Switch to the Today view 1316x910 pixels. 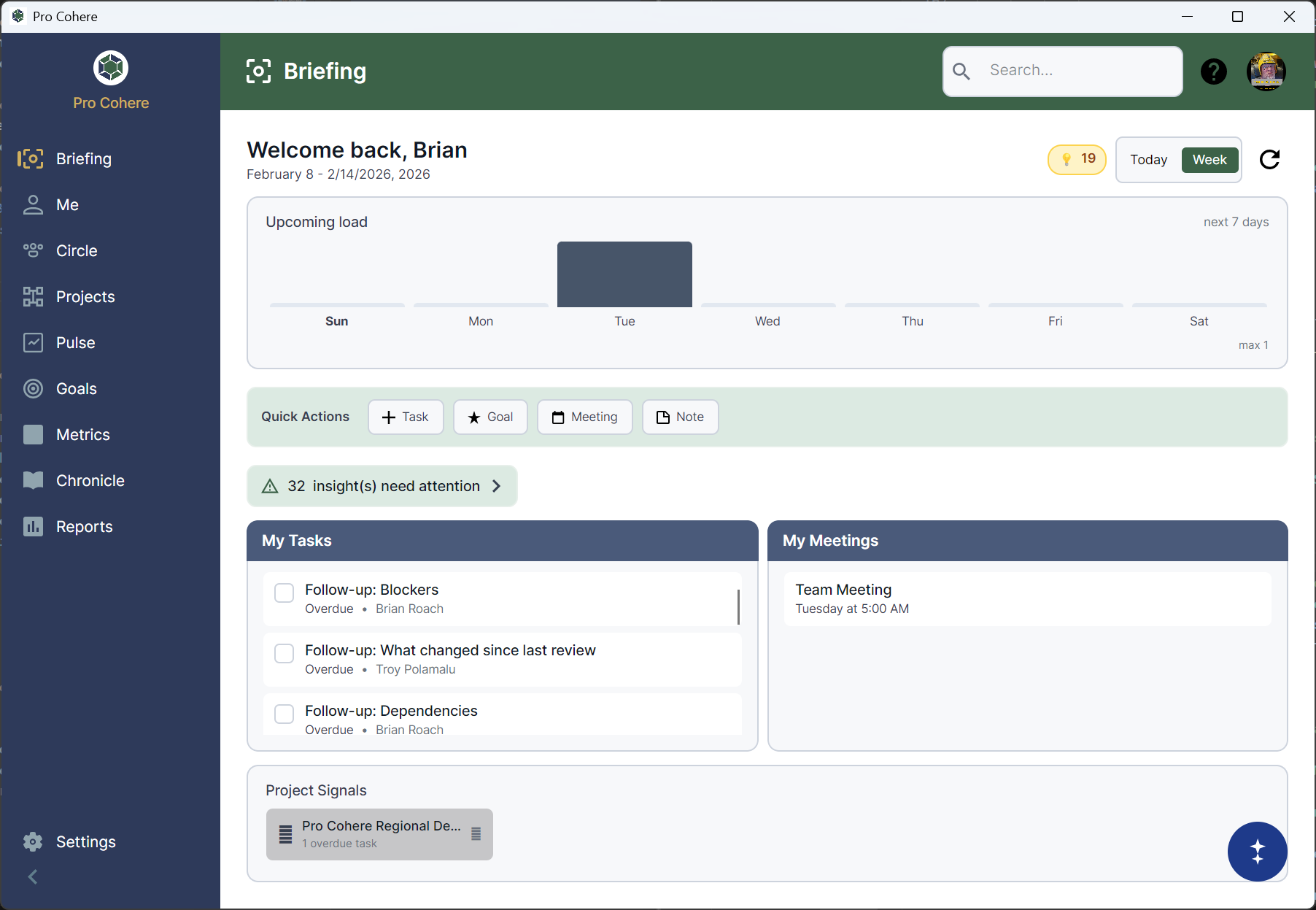(1148, 160)
